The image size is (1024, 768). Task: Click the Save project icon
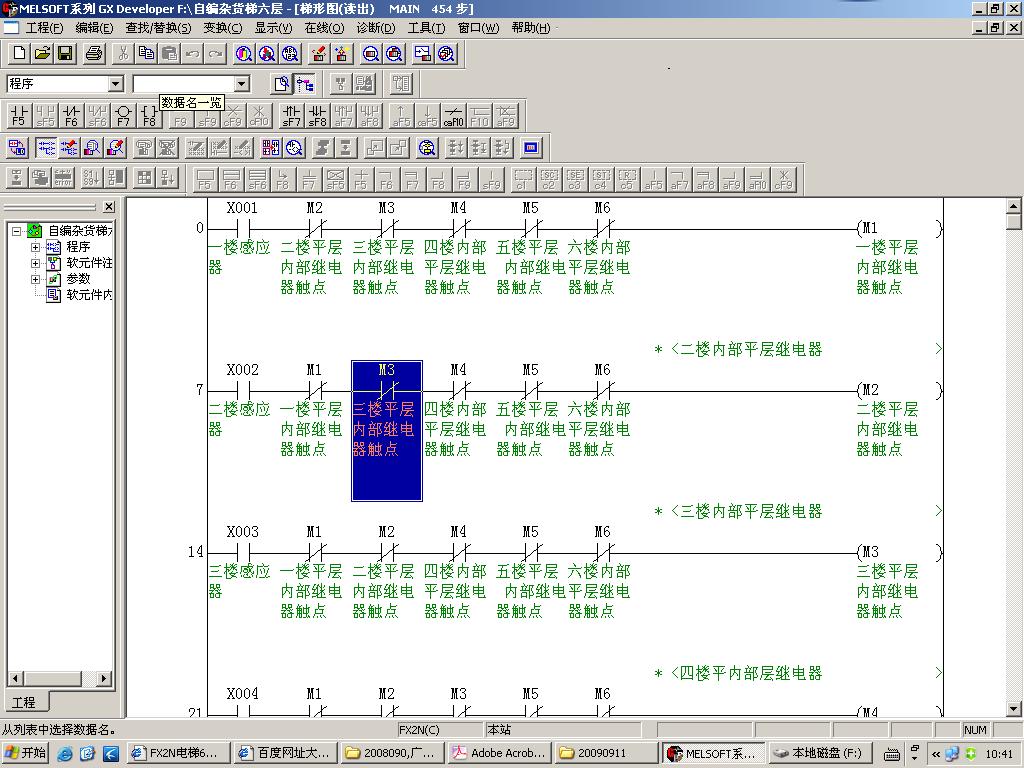click(65, 53)
